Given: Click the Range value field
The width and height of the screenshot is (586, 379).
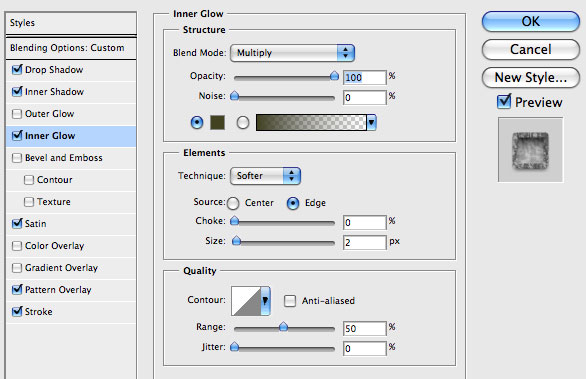Looking at the screenshot, I should tap(364, 329).
